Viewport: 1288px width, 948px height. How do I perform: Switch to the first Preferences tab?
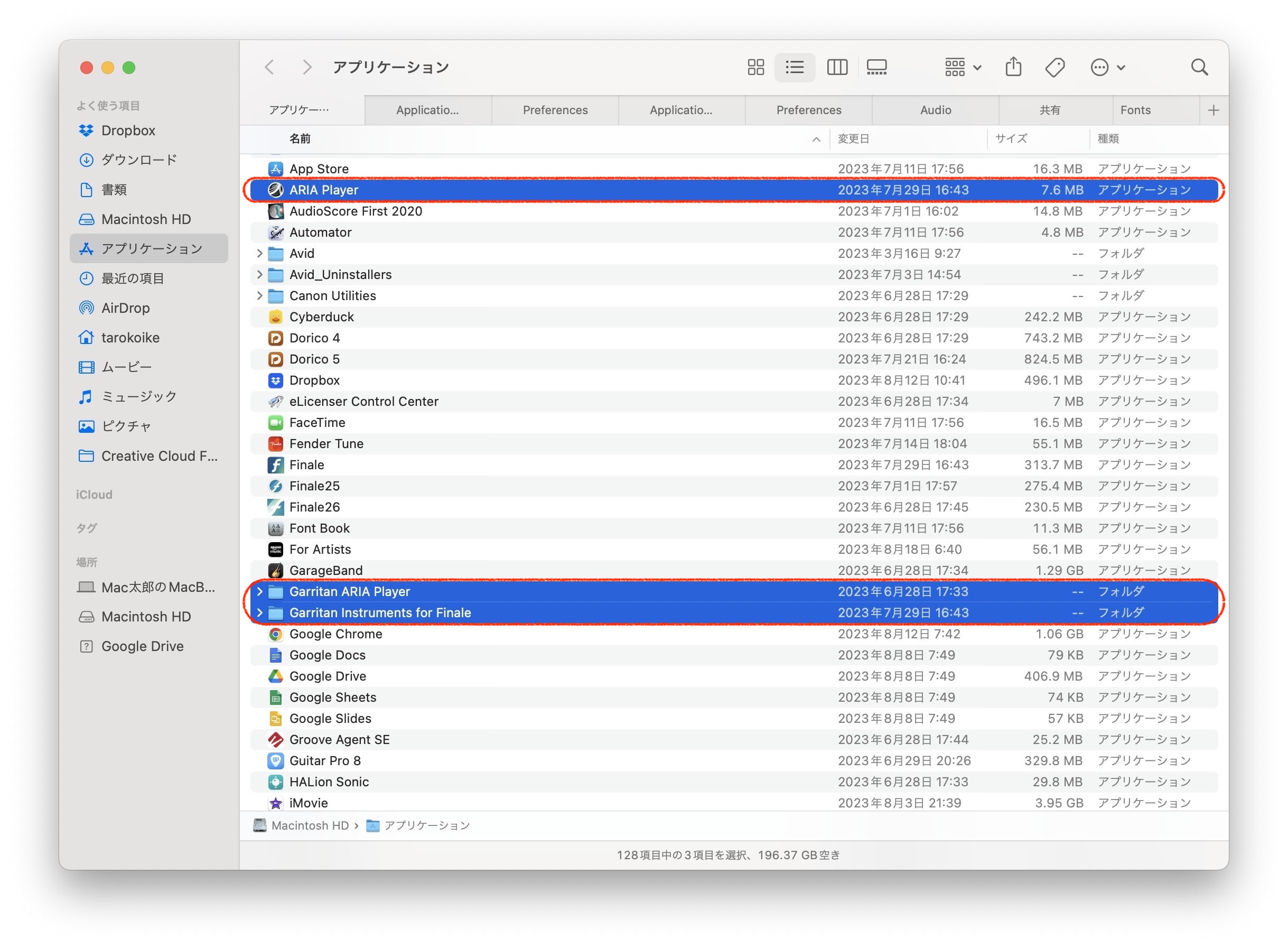[x=555, y=110]
